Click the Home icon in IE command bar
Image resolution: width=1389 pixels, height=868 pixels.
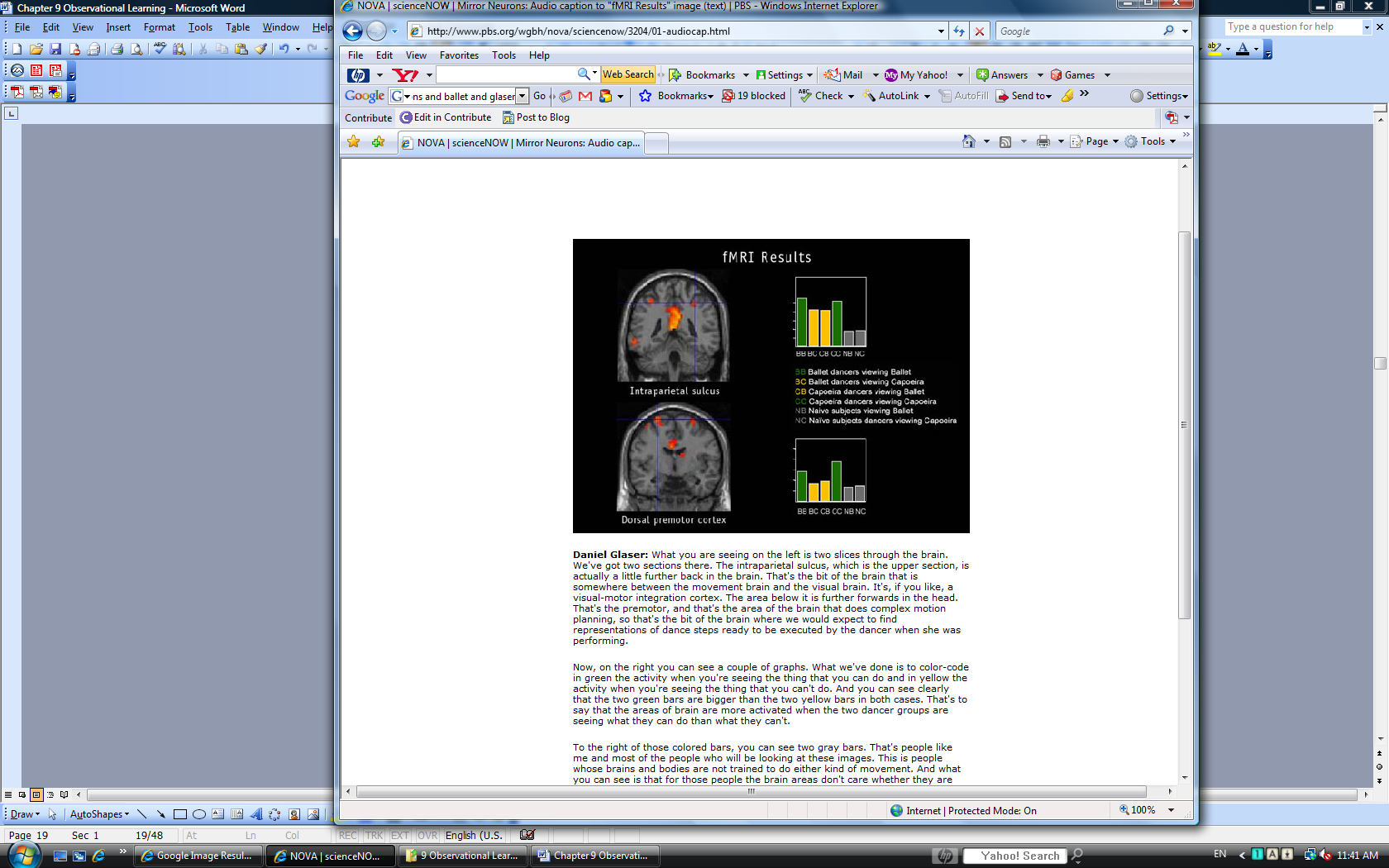[x=969, y=141]
